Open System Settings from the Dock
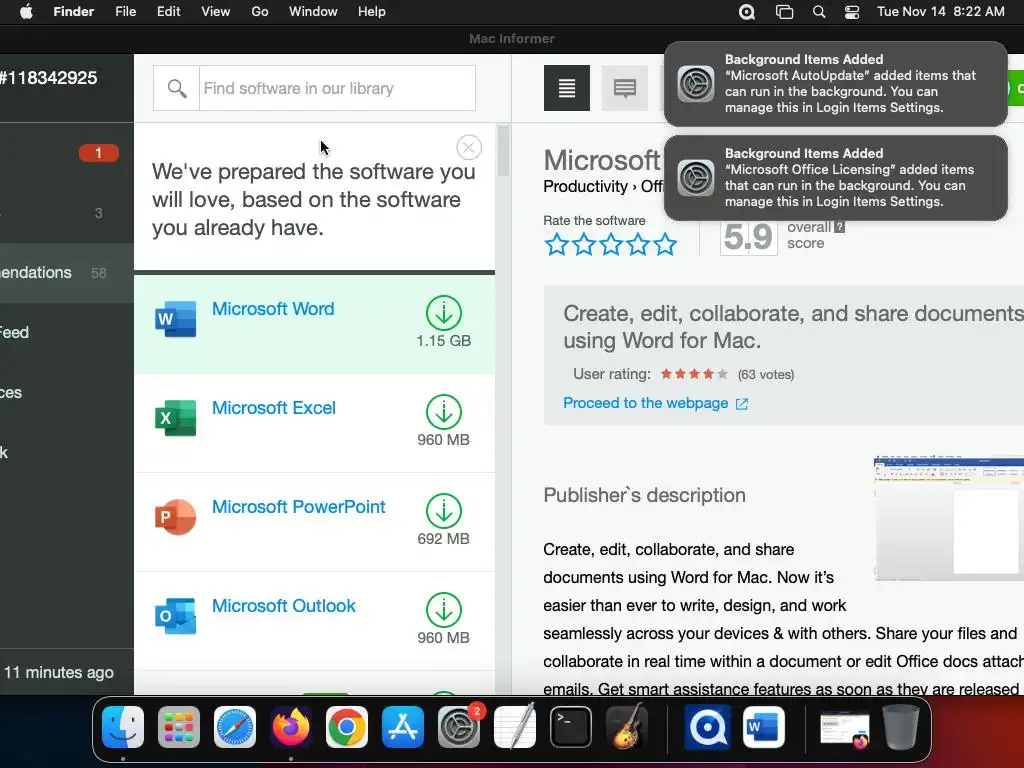Image resolution: width=1024 pixels, height=768 pixels. [x=458, y=727]
